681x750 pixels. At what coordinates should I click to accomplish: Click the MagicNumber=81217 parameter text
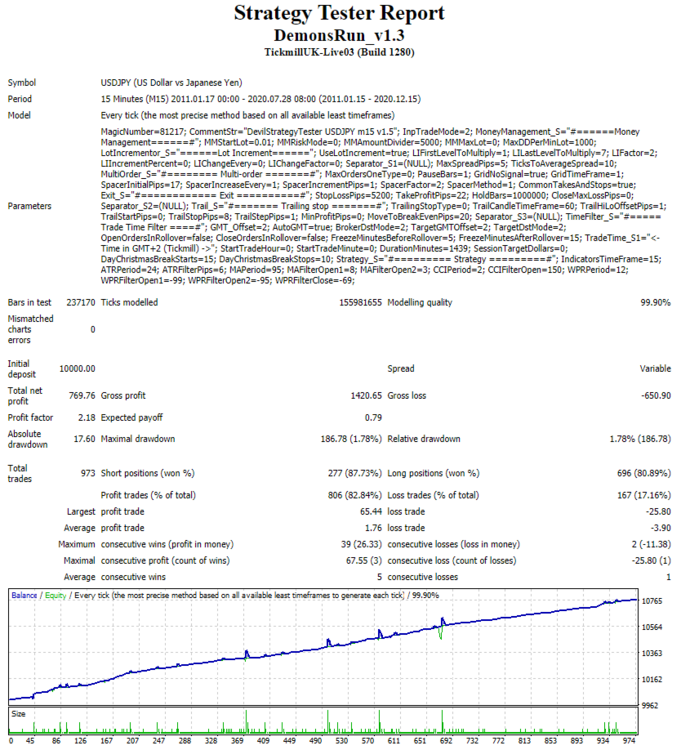pos(143,132)
